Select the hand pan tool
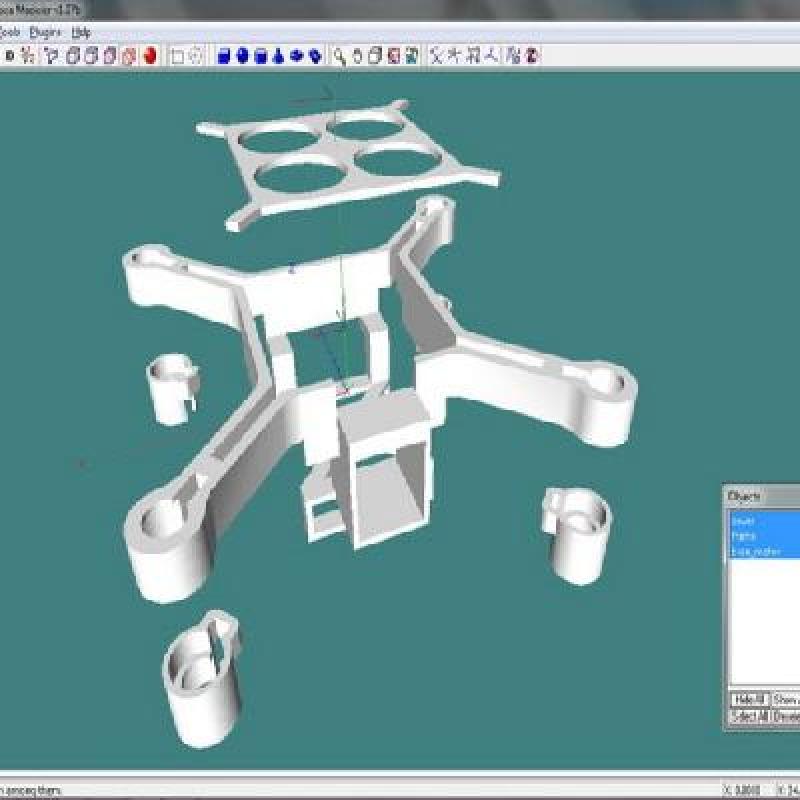The width and height of the screenshot is (800, 800). tap(358, 56)
